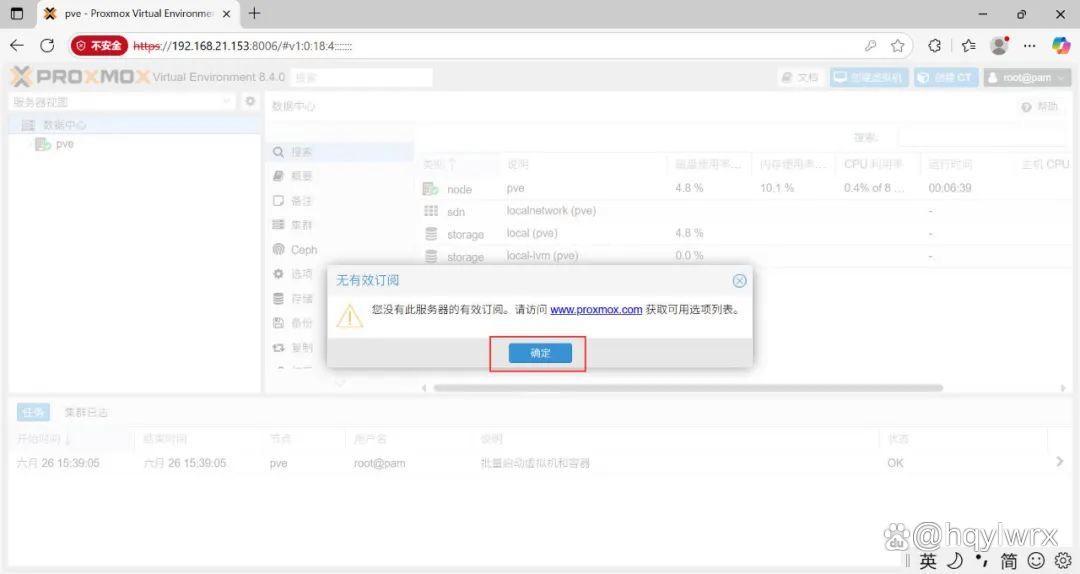Viewport: 1080px width, 574px height.
Task: Click the password key icon
Action: (871, 45)
